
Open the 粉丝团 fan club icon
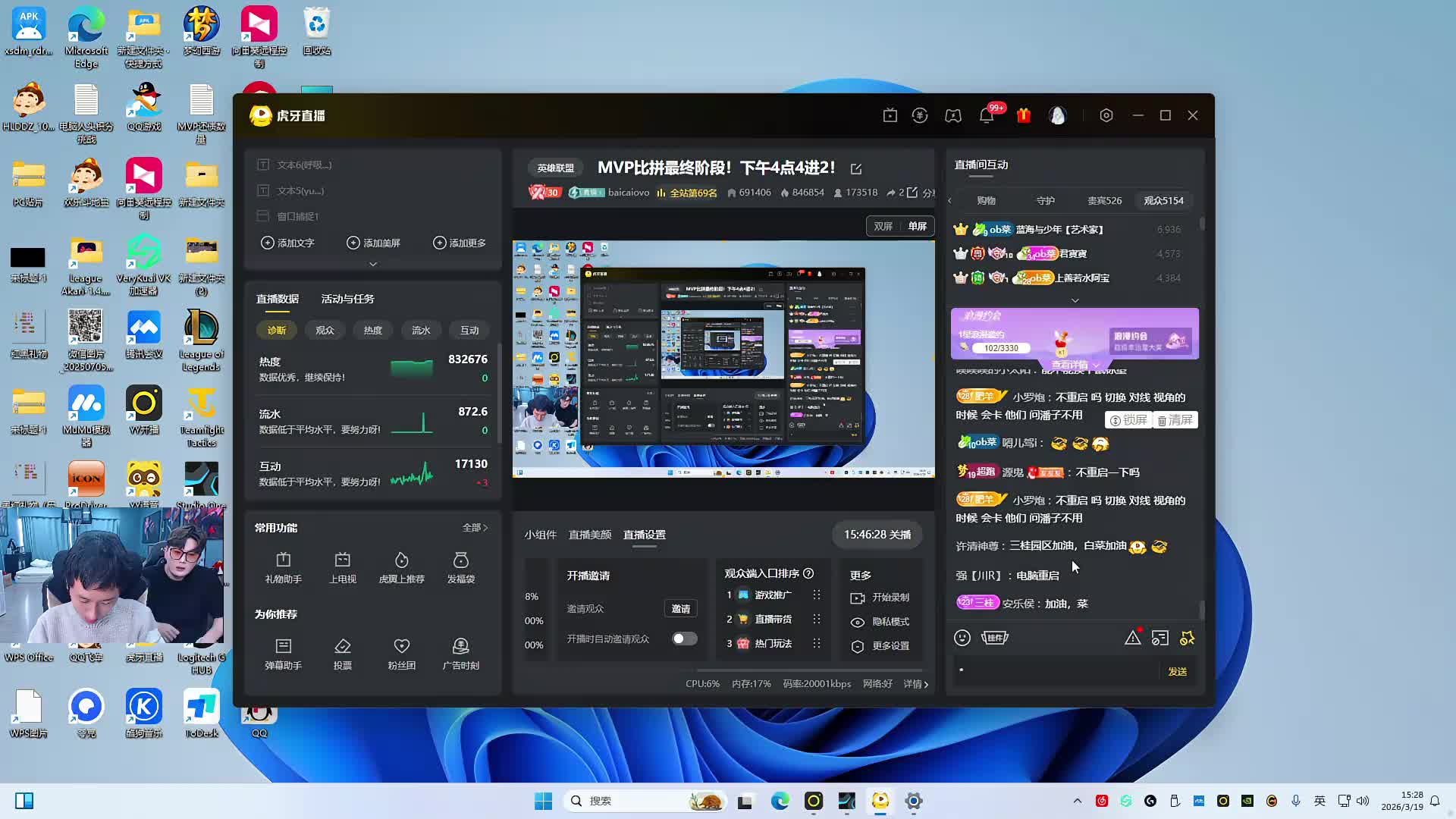(x=401, y=647)
